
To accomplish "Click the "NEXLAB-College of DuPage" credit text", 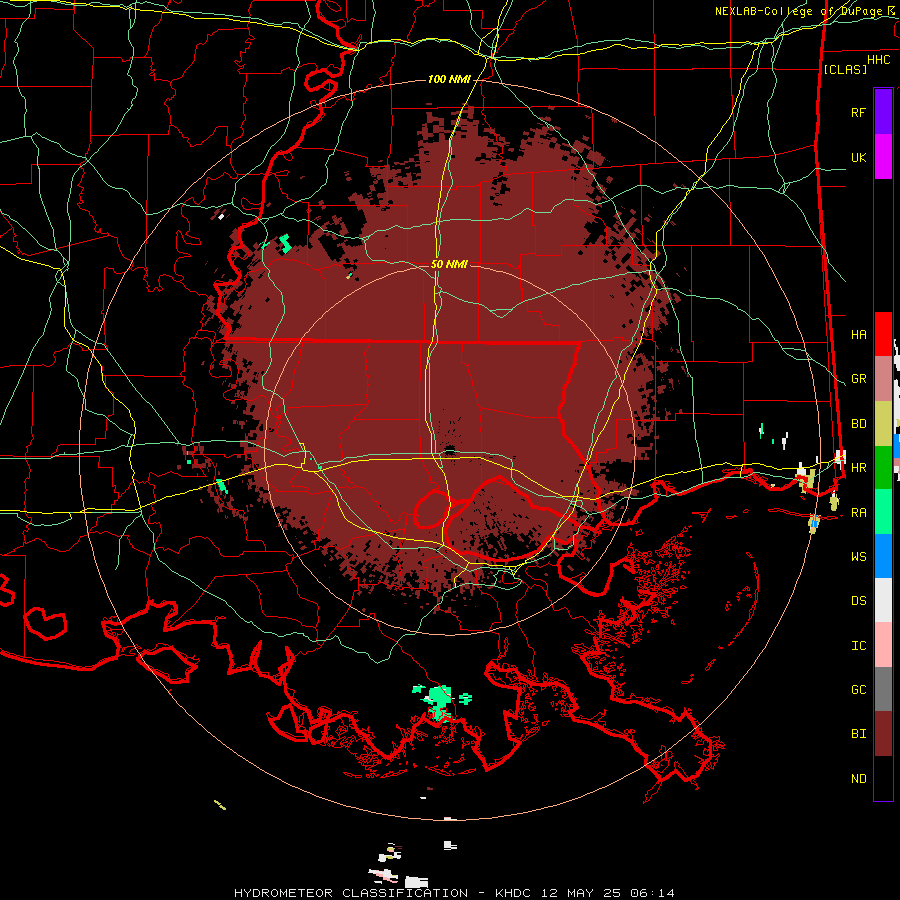I will (x=798, y=11).
